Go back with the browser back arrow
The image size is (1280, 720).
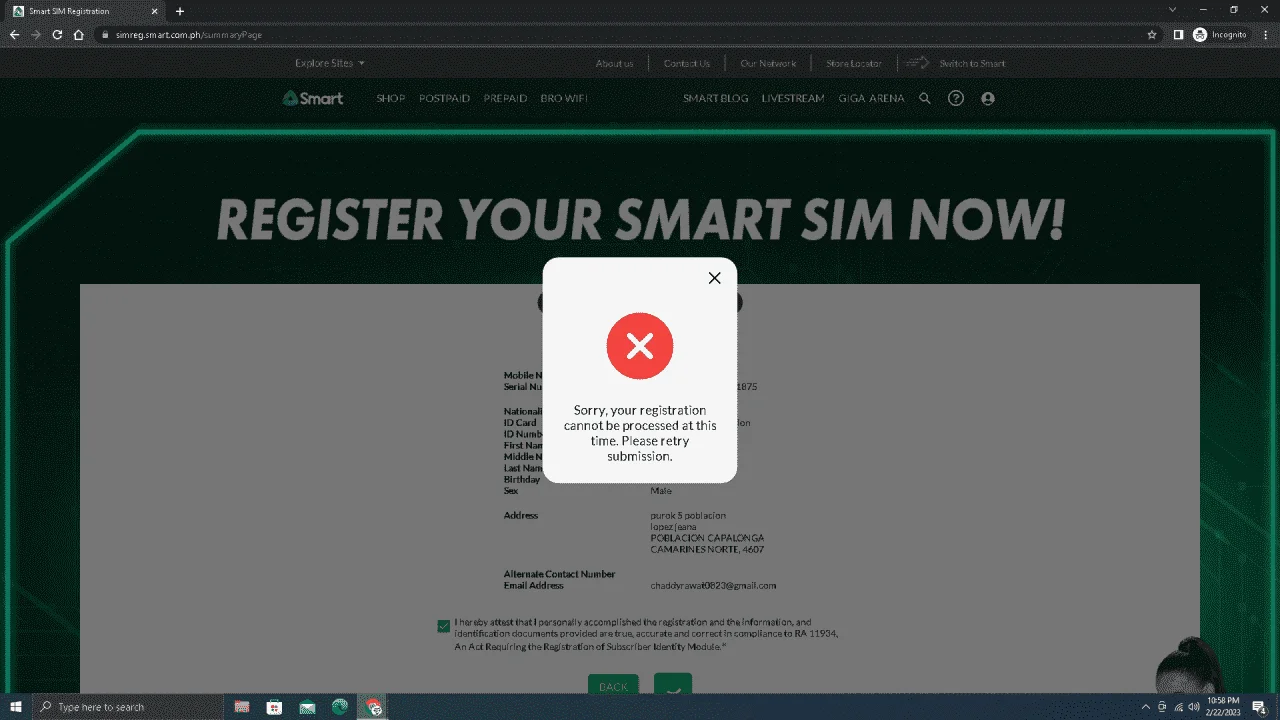(x=14, y=34)
